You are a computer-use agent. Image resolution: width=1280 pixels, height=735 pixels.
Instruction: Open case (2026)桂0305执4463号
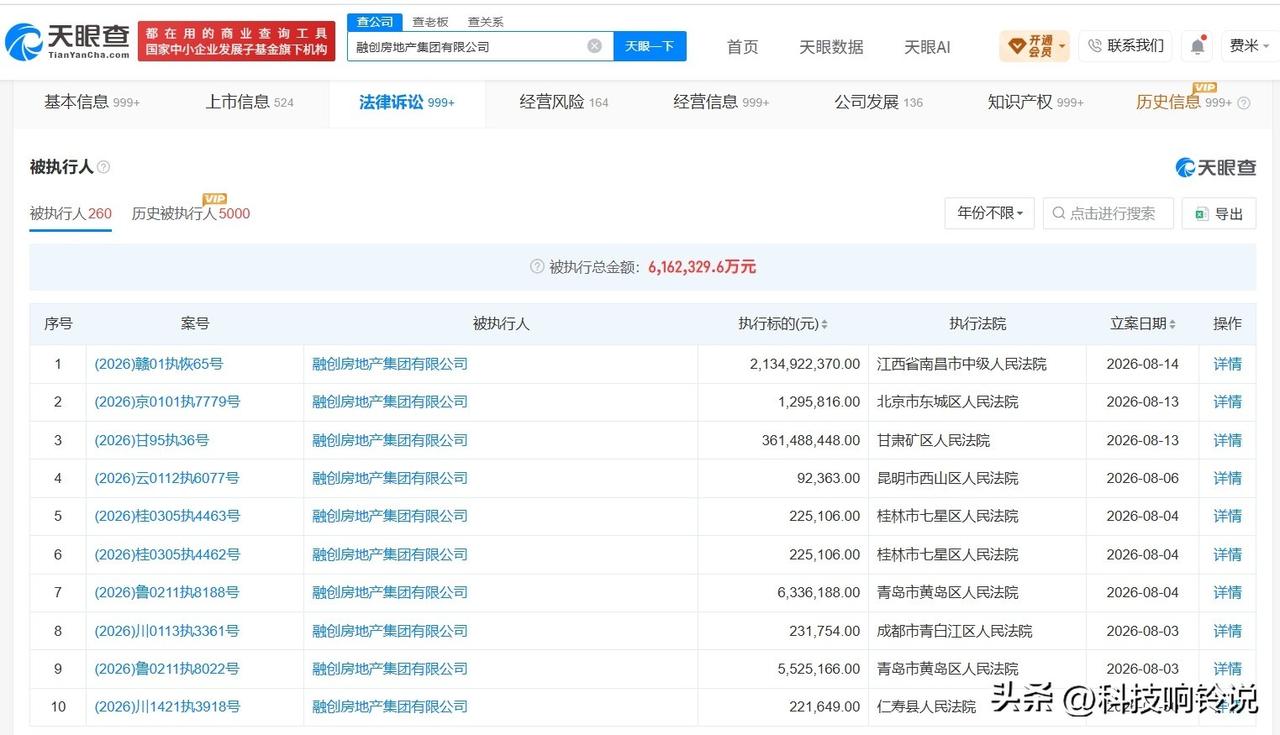point(167,516)
